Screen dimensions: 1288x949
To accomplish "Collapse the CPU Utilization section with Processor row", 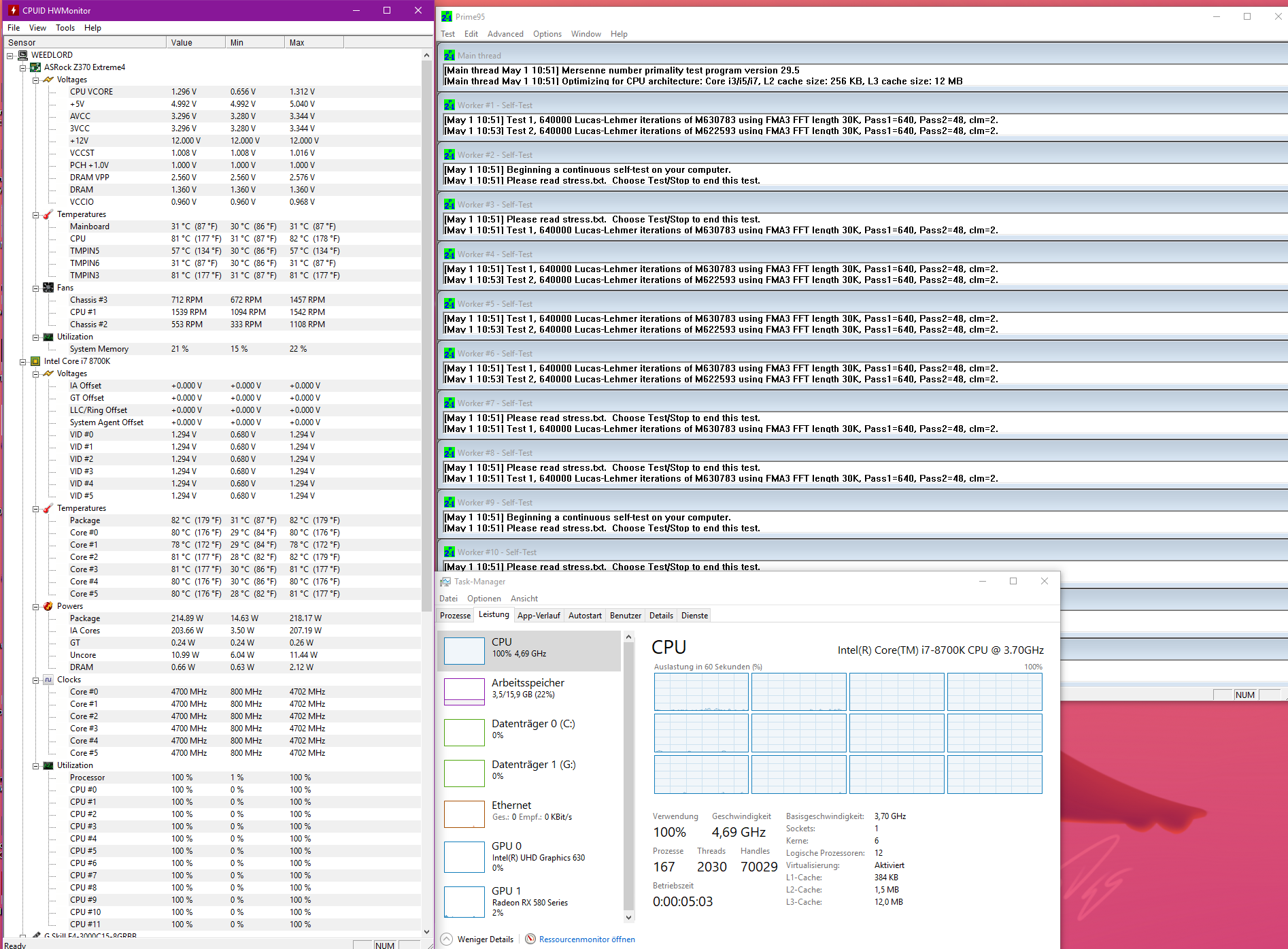I will pyautogui.click(x=36, y=766).
